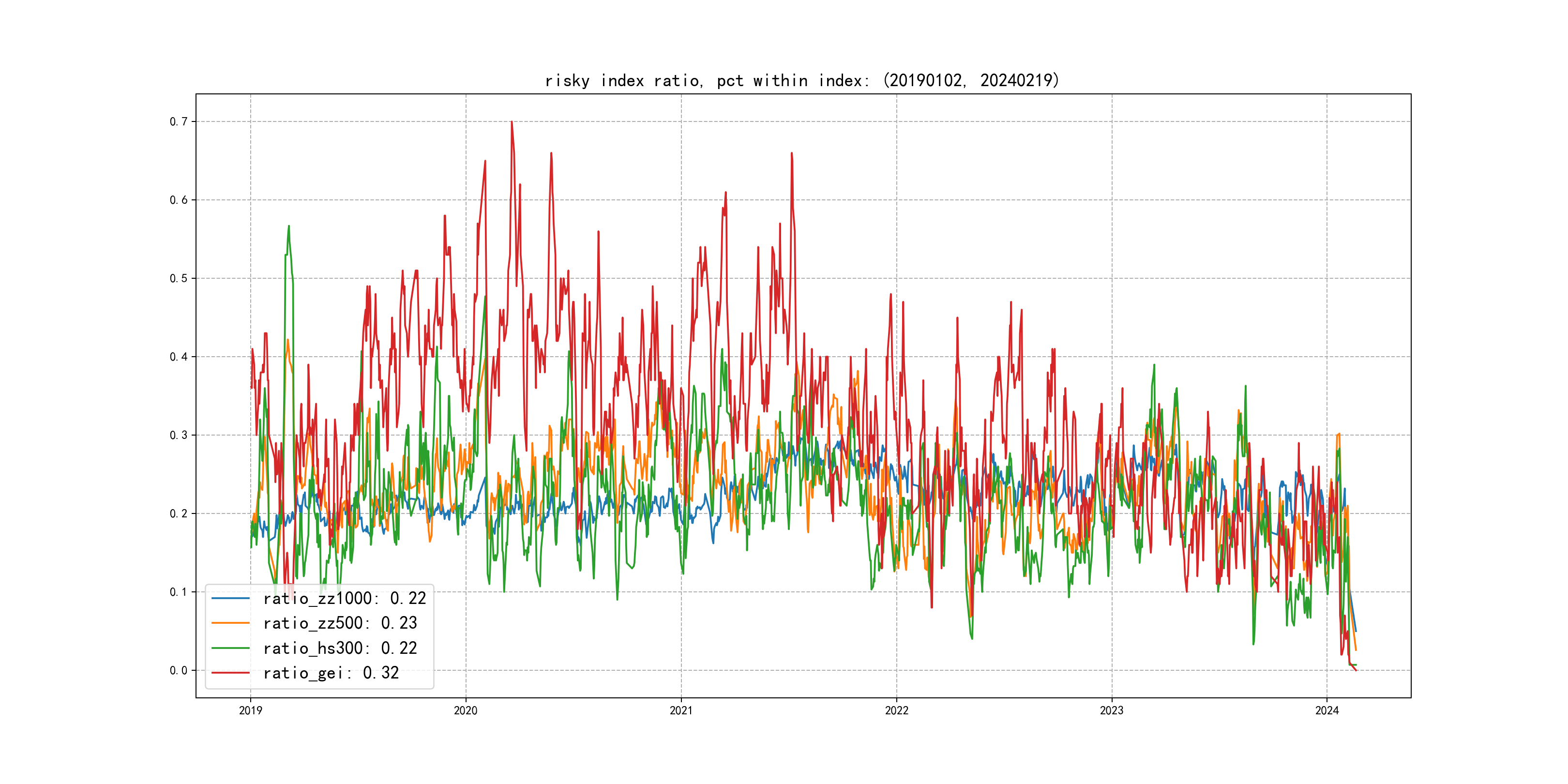Click the red ratio_gei legend line

(x=230, y=673)
